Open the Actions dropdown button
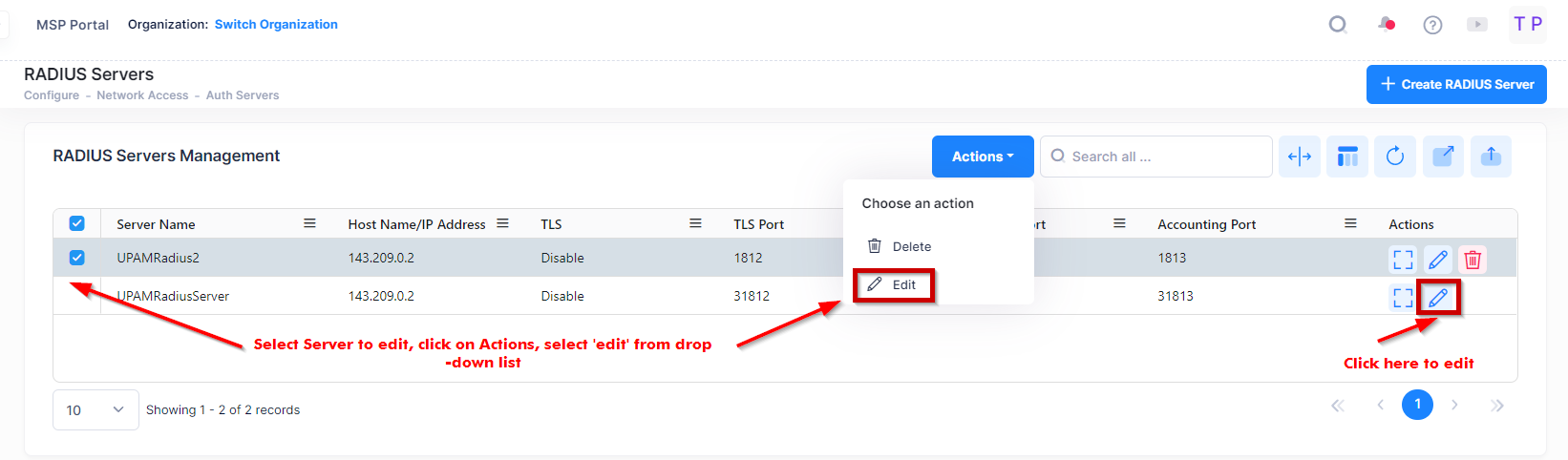Viewport: 1568px width, 460px height. pyautogui.click(x=983, y=157)
